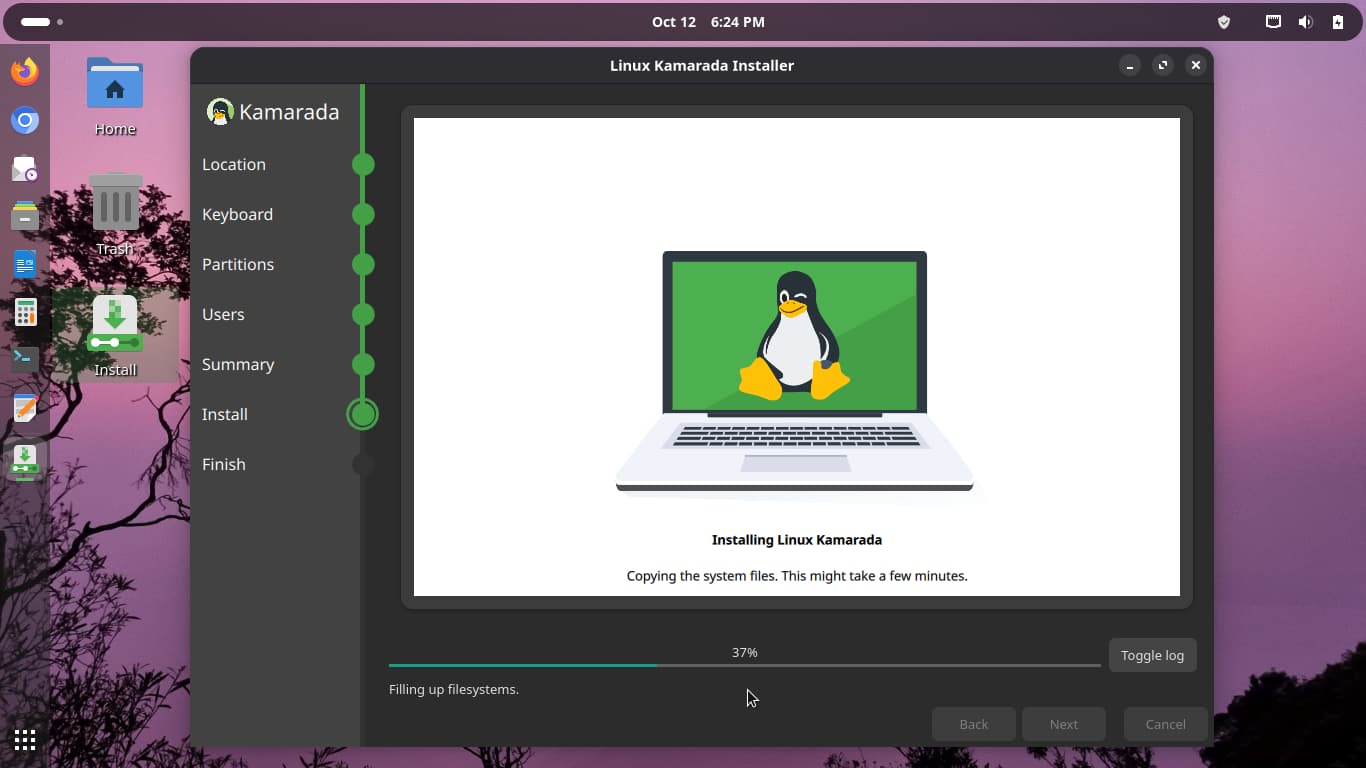1366x768 pixels.
Task: Show all applications grid
Action: [x=25, y=740]
